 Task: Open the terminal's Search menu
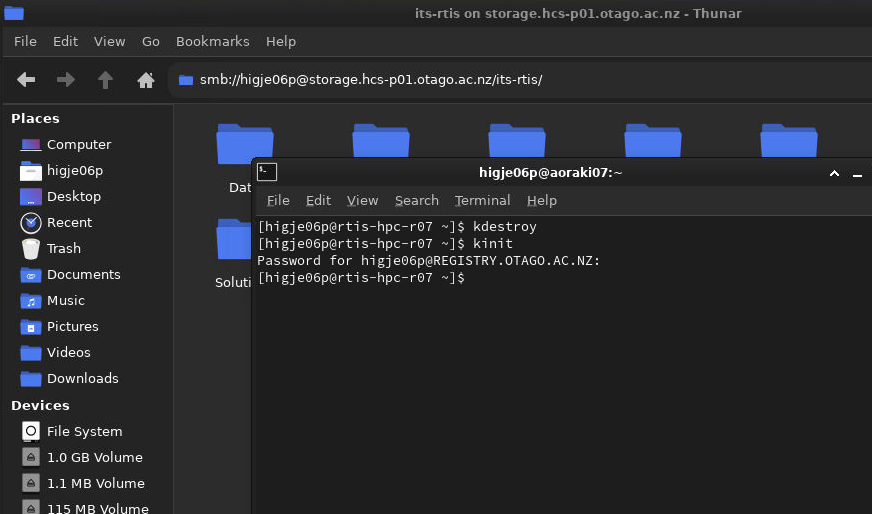(416, 201)
